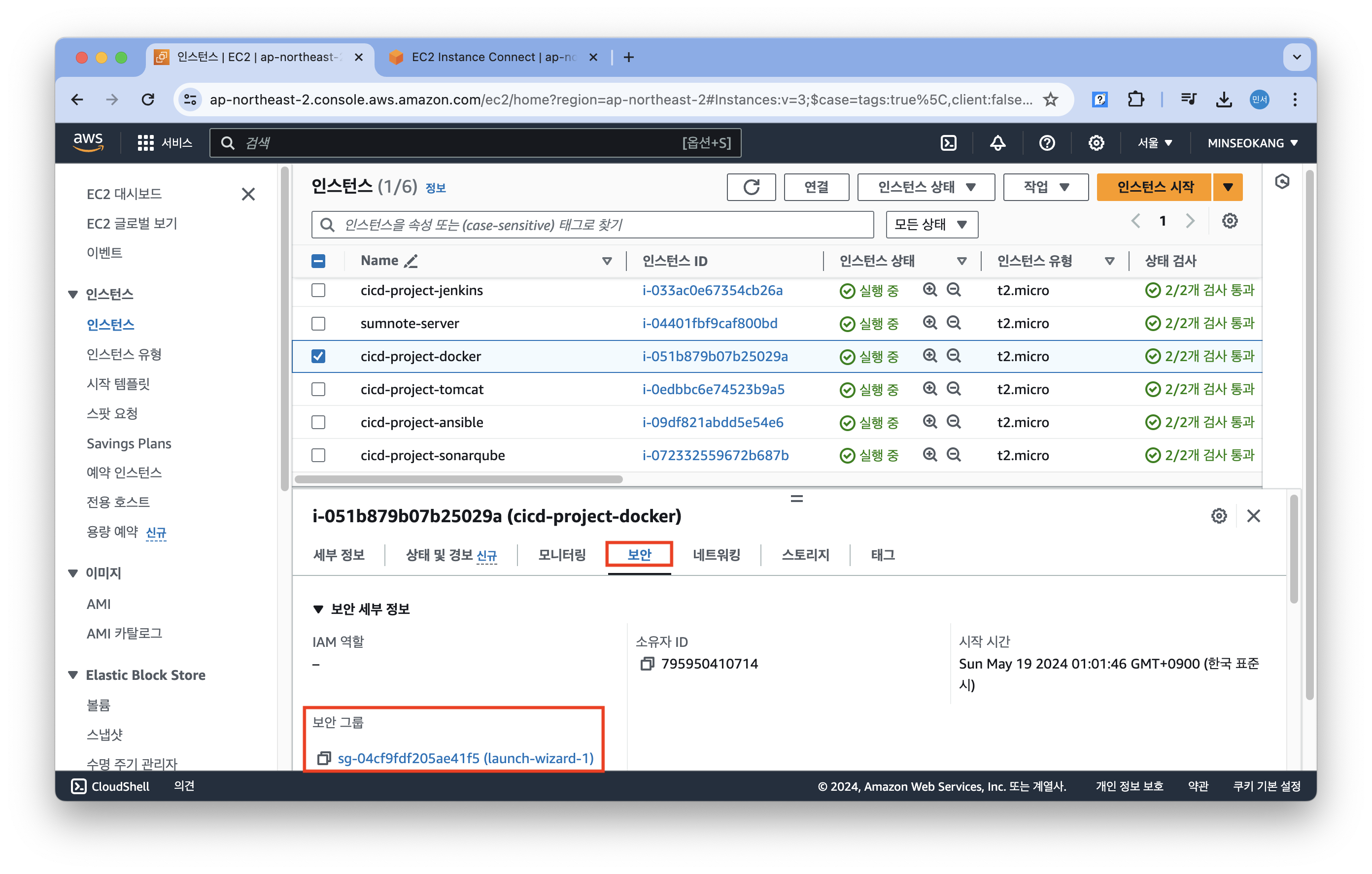Check the cicd-project-jenkins checkbox
The width and height of the screenshot is (1372, 874).
318,291
